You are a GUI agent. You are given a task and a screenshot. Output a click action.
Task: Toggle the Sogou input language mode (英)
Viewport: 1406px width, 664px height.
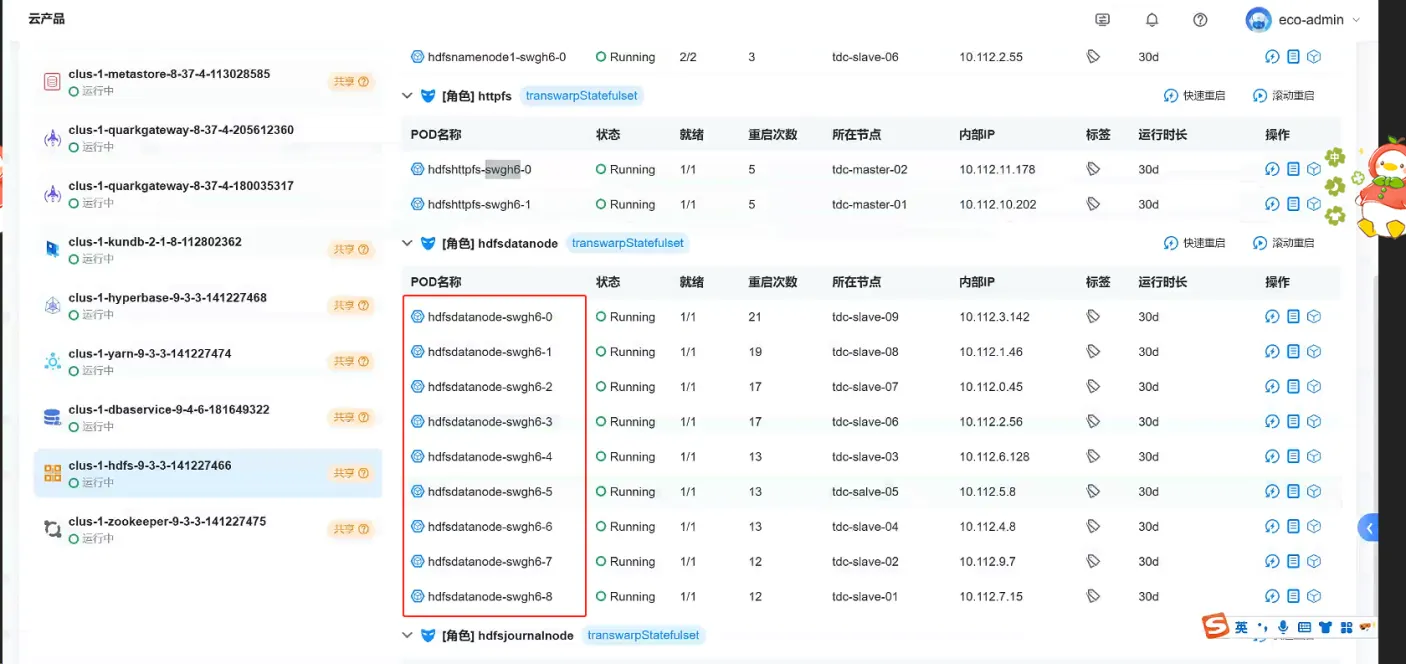tap(1241, 628)
